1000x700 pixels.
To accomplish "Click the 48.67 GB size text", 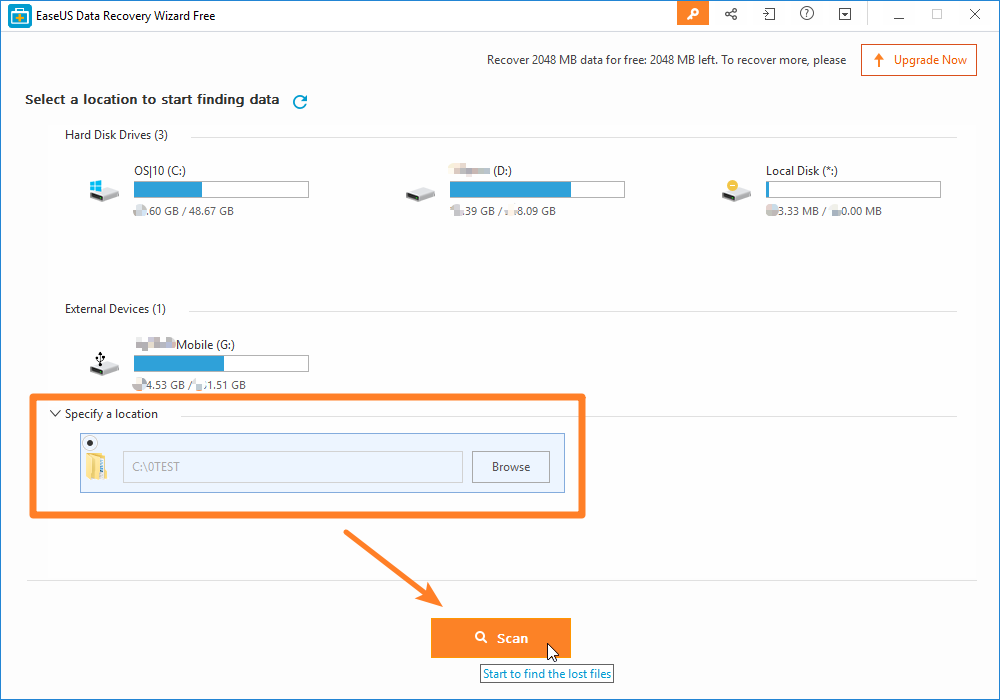I will coord(211,211).
